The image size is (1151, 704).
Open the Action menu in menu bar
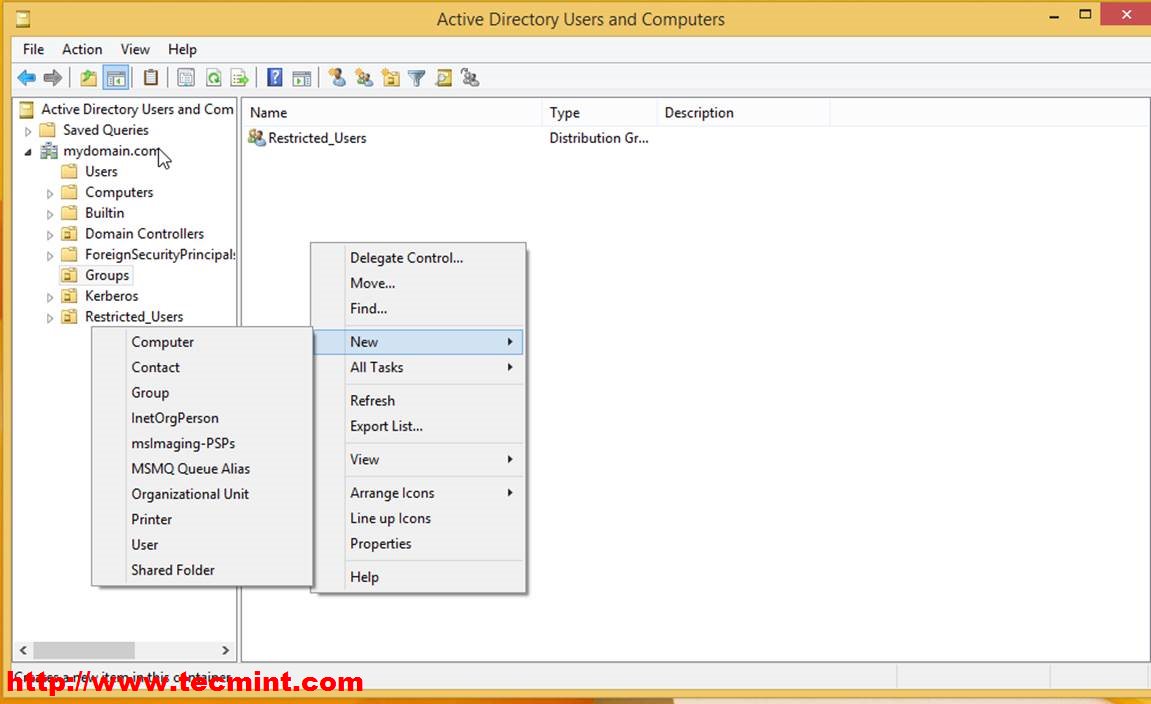point(82,49)
